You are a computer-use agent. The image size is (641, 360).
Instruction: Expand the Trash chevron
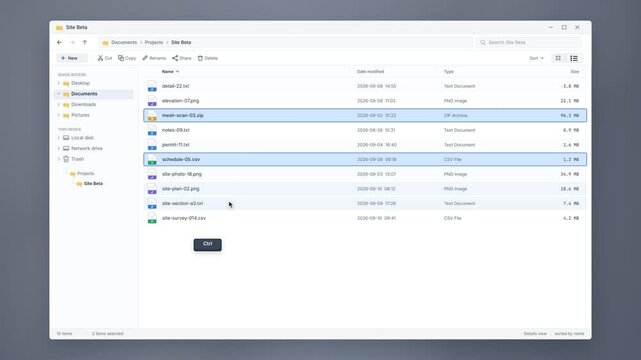click(59, 159)
